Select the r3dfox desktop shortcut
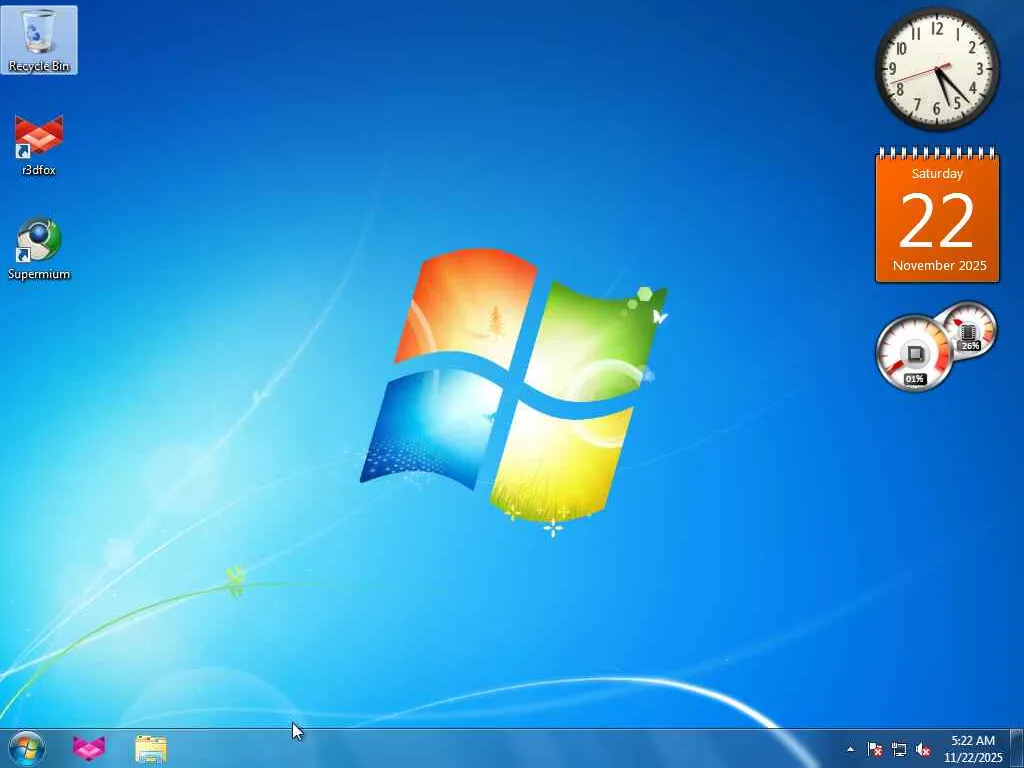Image resolution: width=1024 pixels, height=768 pixels. 39,145
